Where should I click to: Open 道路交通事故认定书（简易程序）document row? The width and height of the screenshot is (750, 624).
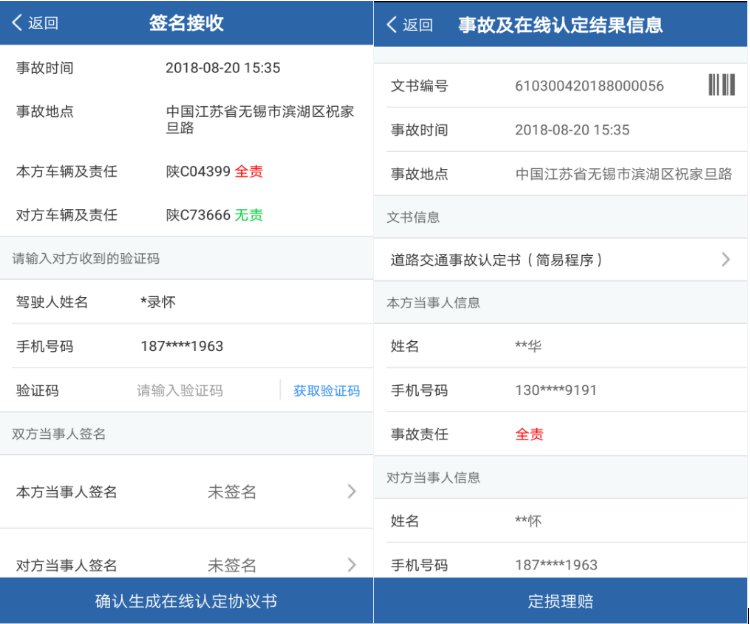(510, 260)
